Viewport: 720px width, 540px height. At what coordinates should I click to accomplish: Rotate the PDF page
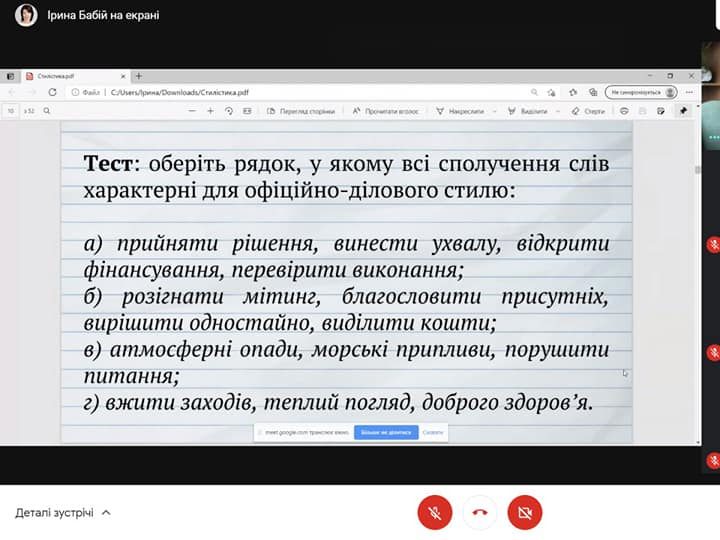(229, 111)
